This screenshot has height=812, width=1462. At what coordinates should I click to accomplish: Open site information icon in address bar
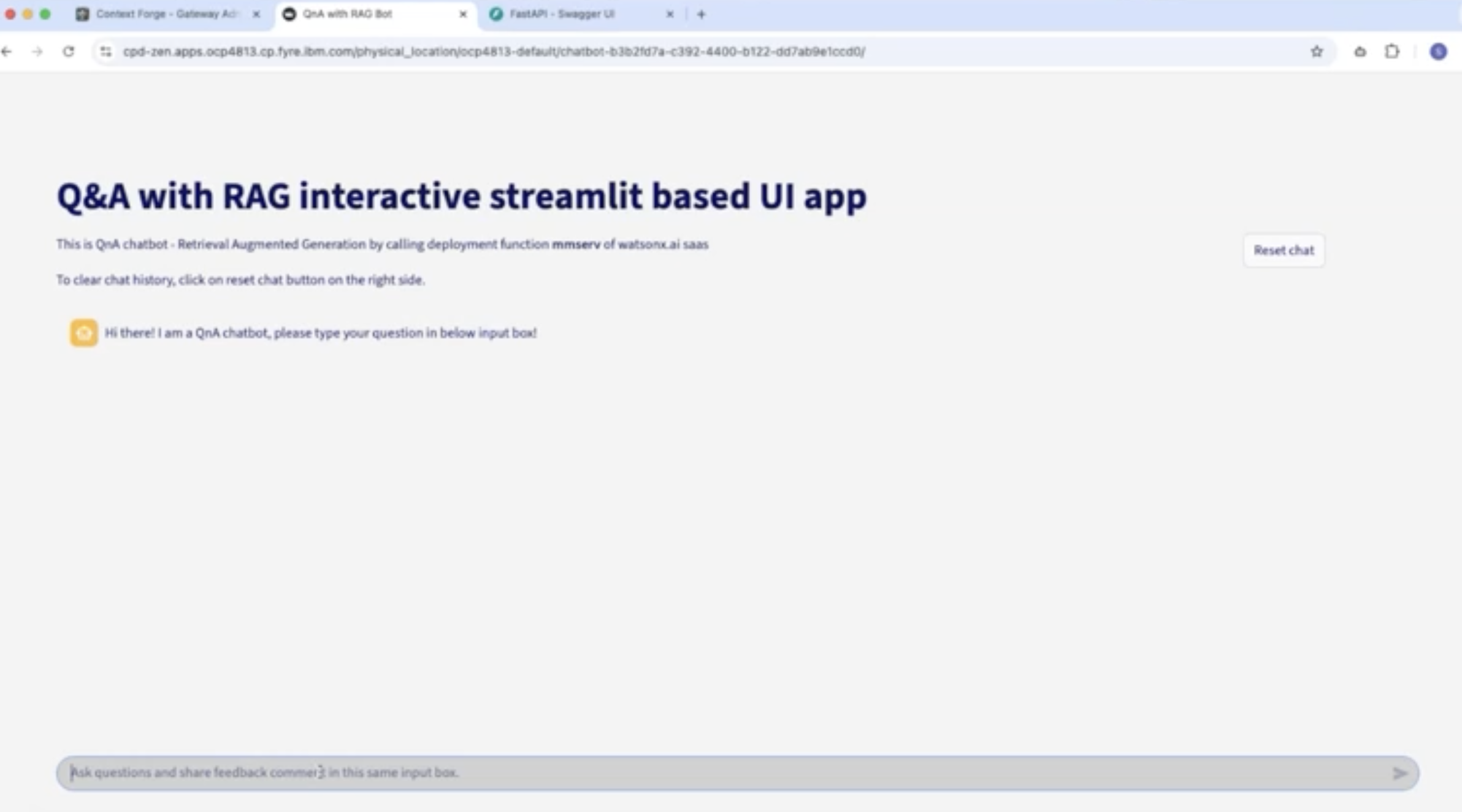(106, 52)
